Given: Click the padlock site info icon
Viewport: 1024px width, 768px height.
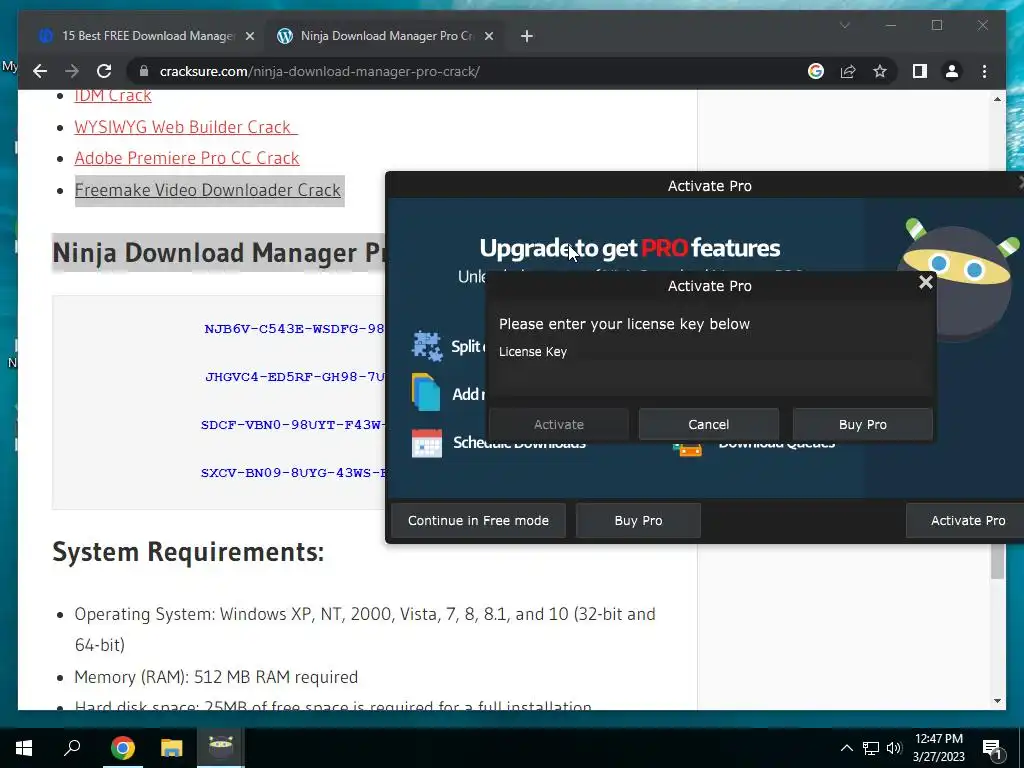Looking at the screenshot, I should [x=144, y=71].
